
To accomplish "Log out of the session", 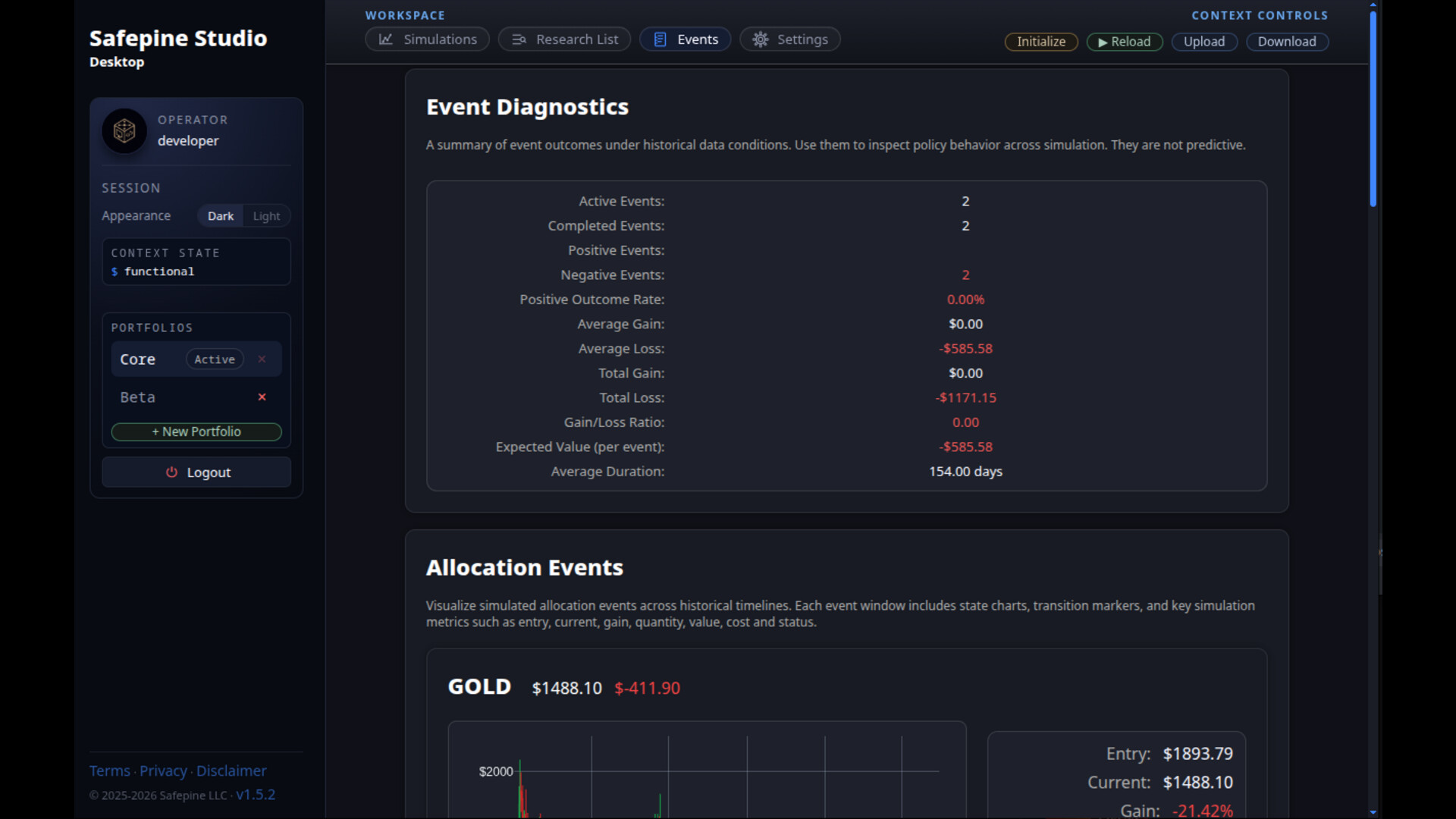I will (x=196, y=472).
